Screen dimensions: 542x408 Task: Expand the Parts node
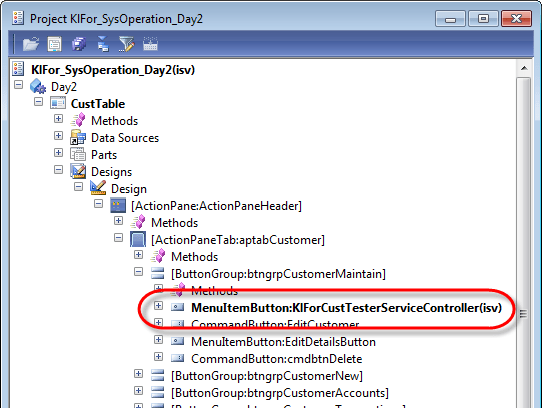click(58, 152)
